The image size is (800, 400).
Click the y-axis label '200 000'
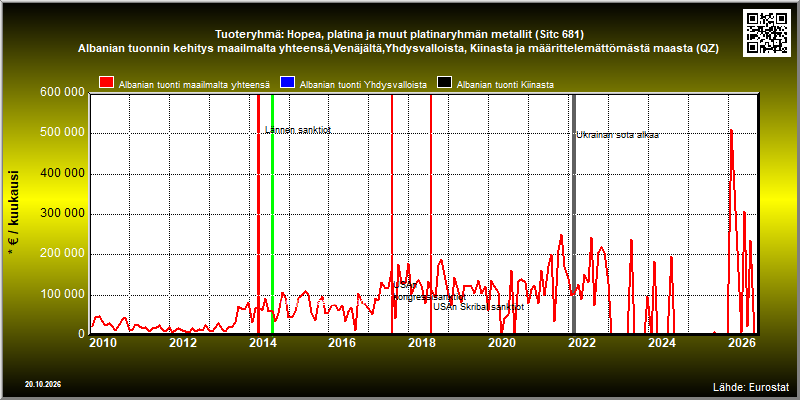click(x=62, y=254)
